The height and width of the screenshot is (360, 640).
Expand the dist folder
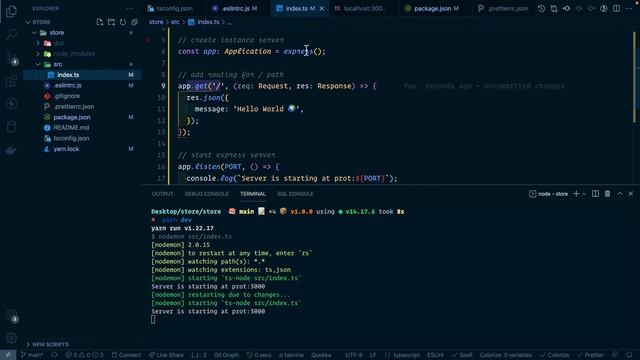point(38,43)
